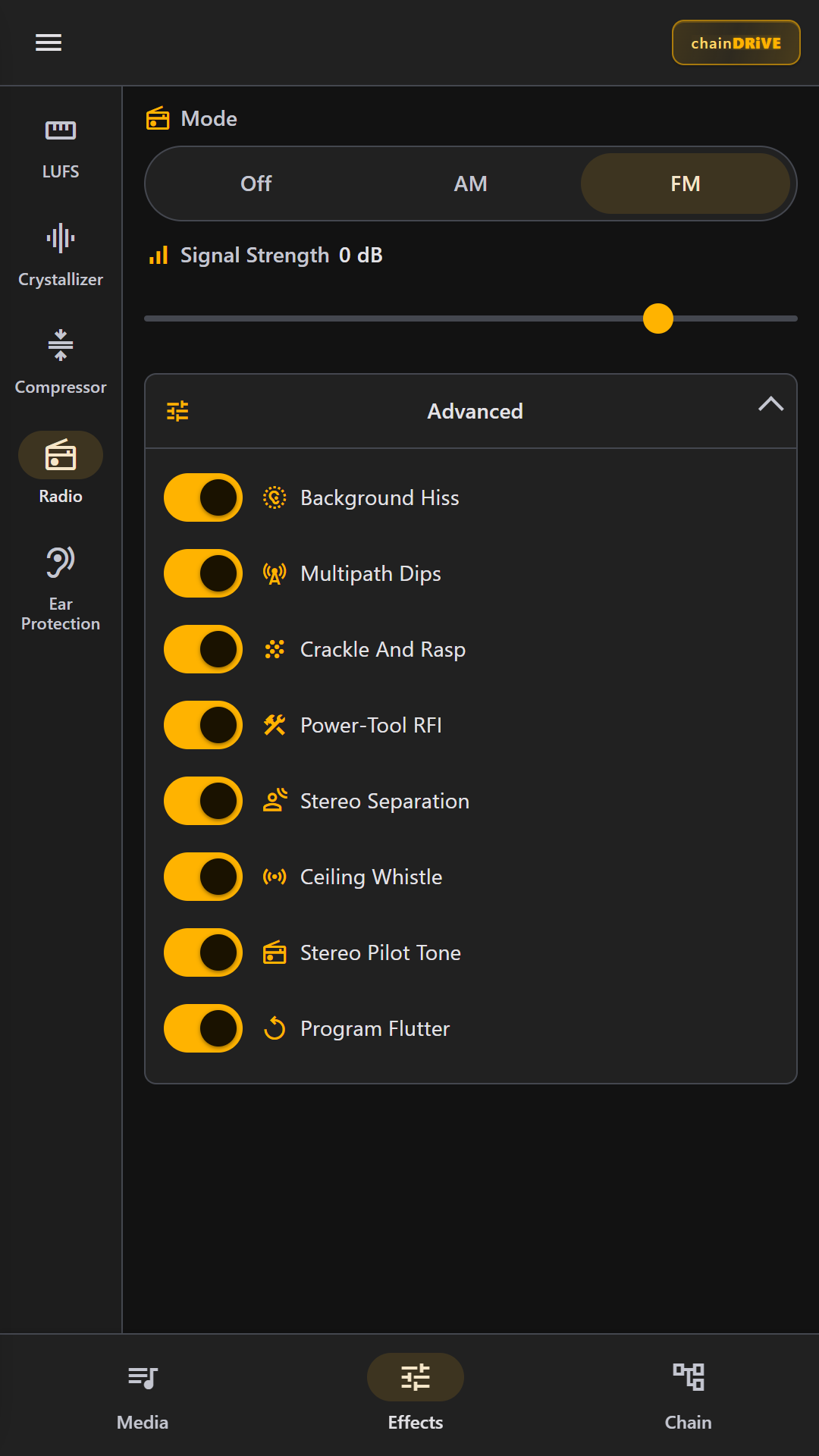The width and height of the screenshot is (819, 1456).
Task: Click the Mode heading text
Action: [x=209, y=118]
